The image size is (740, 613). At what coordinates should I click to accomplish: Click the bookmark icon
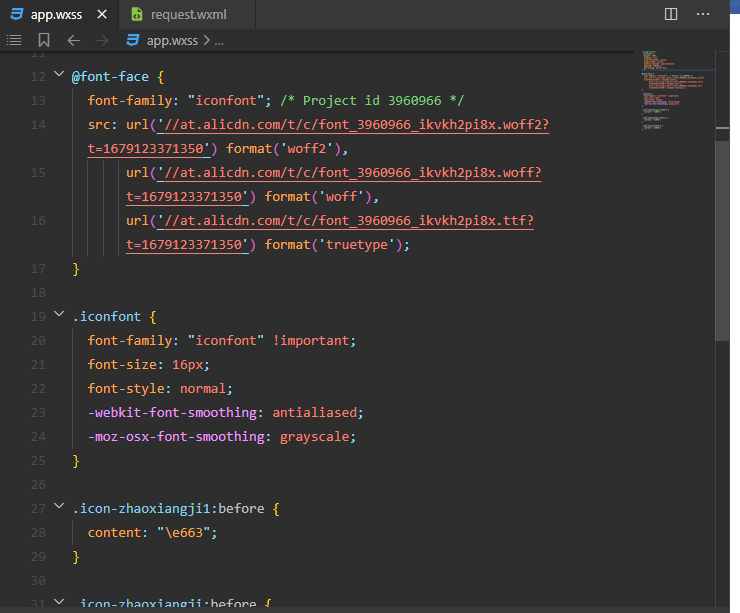(x=44, y=40)
